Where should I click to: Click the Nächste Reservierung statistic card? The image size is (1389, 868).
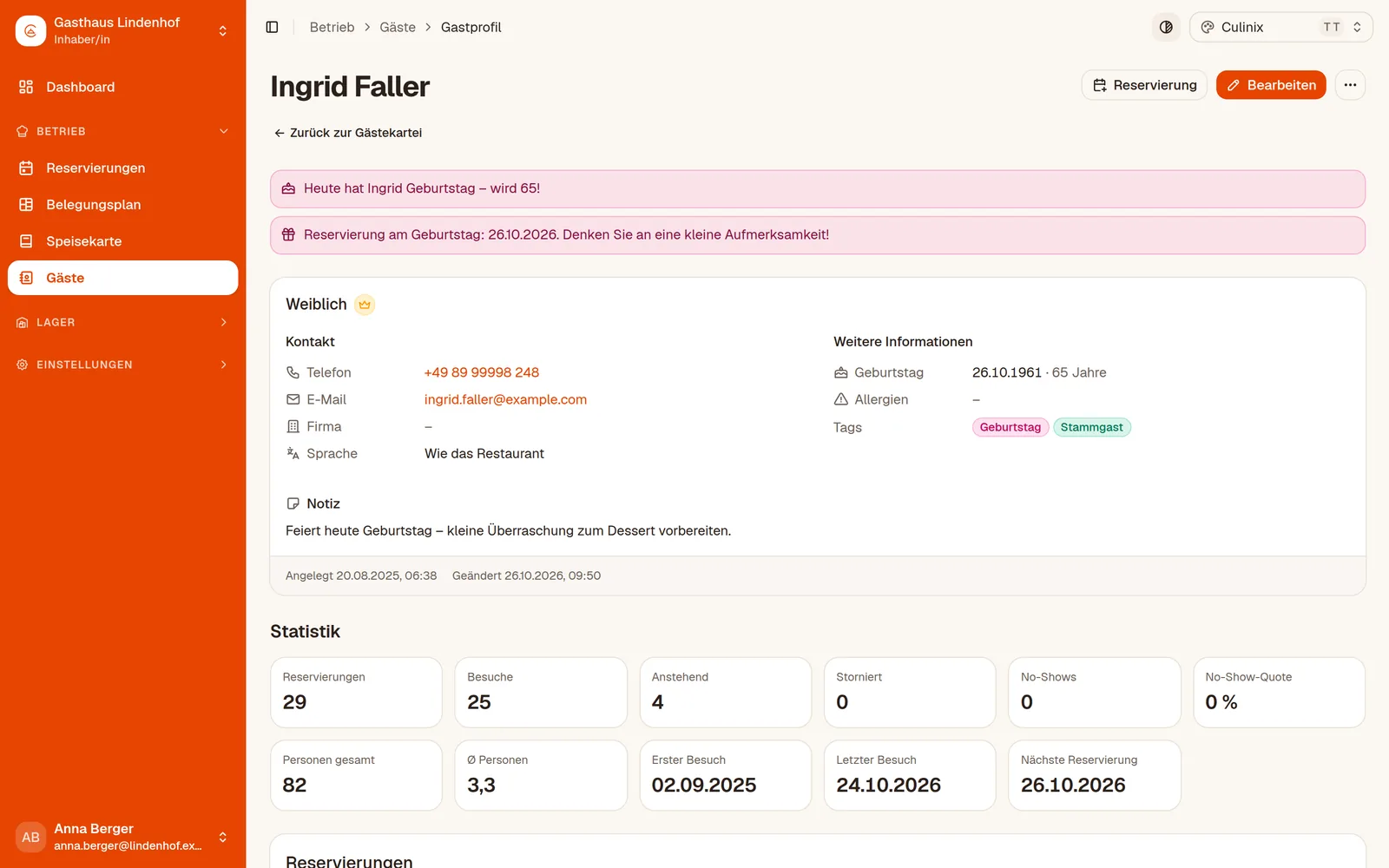[x=1094, y=775]
